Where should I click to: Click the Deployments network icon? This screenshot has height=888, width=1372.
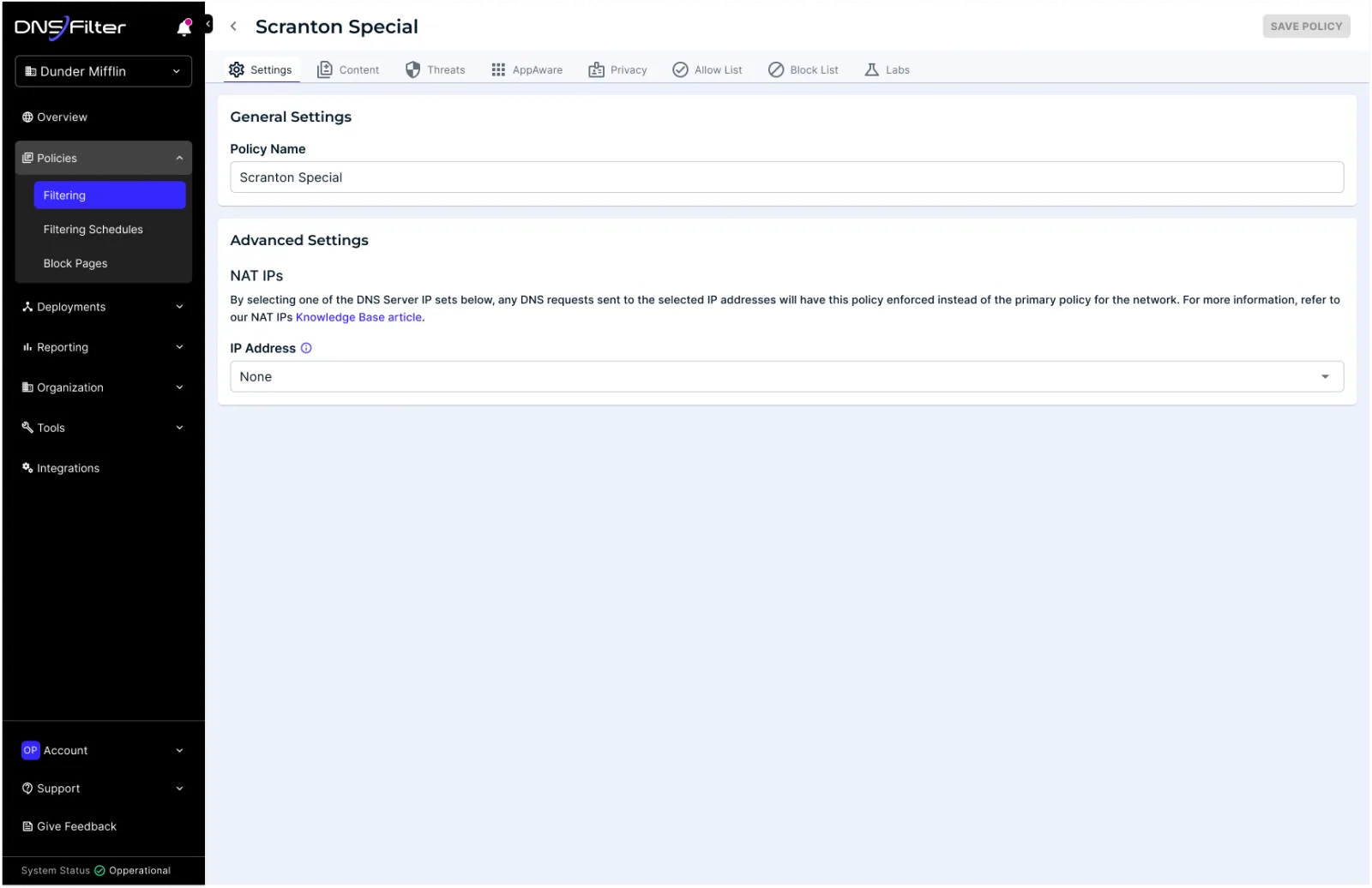27,308
